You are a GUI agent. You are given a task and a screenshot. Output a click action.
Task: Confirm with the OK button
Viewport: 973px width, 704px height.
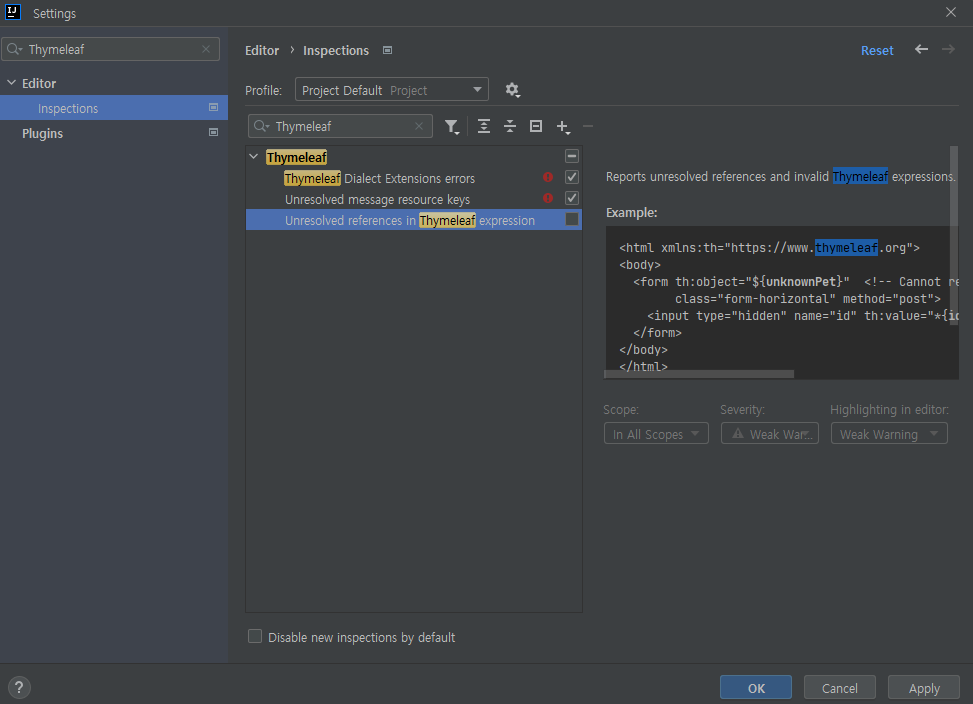[x=756, y=688]
